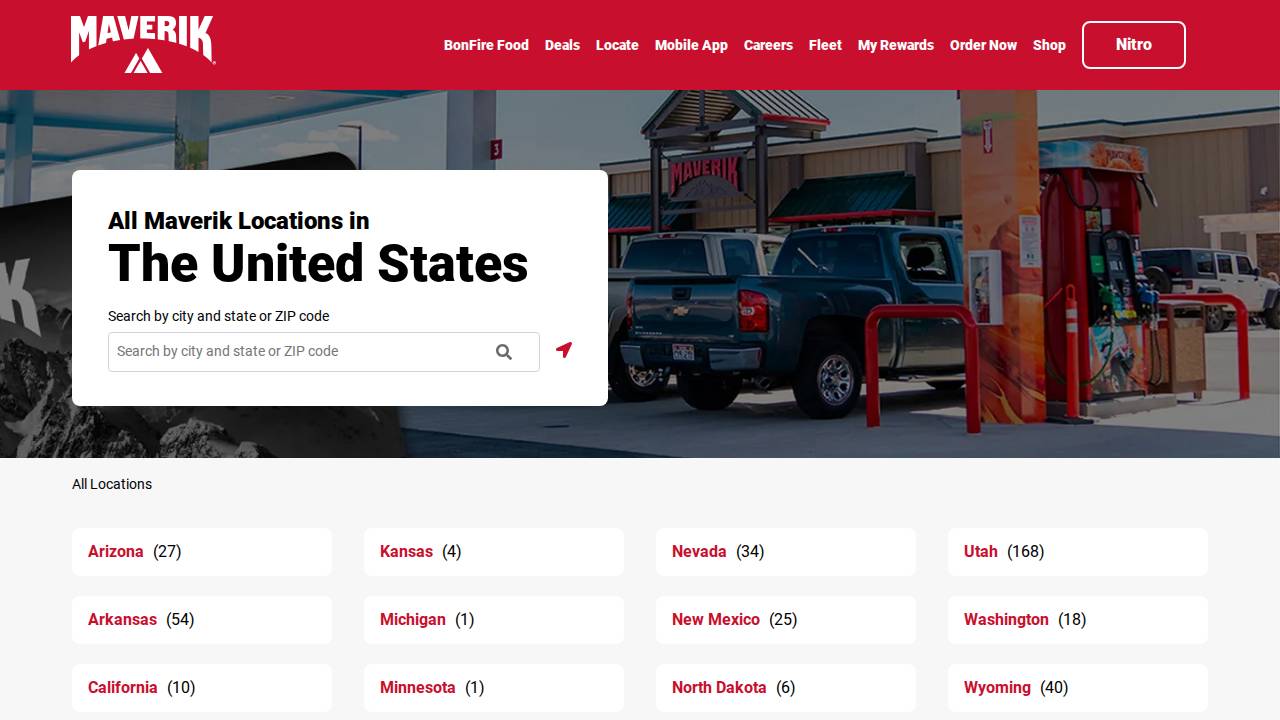
Task: Open the Shop page
Action: [1049, 45]
